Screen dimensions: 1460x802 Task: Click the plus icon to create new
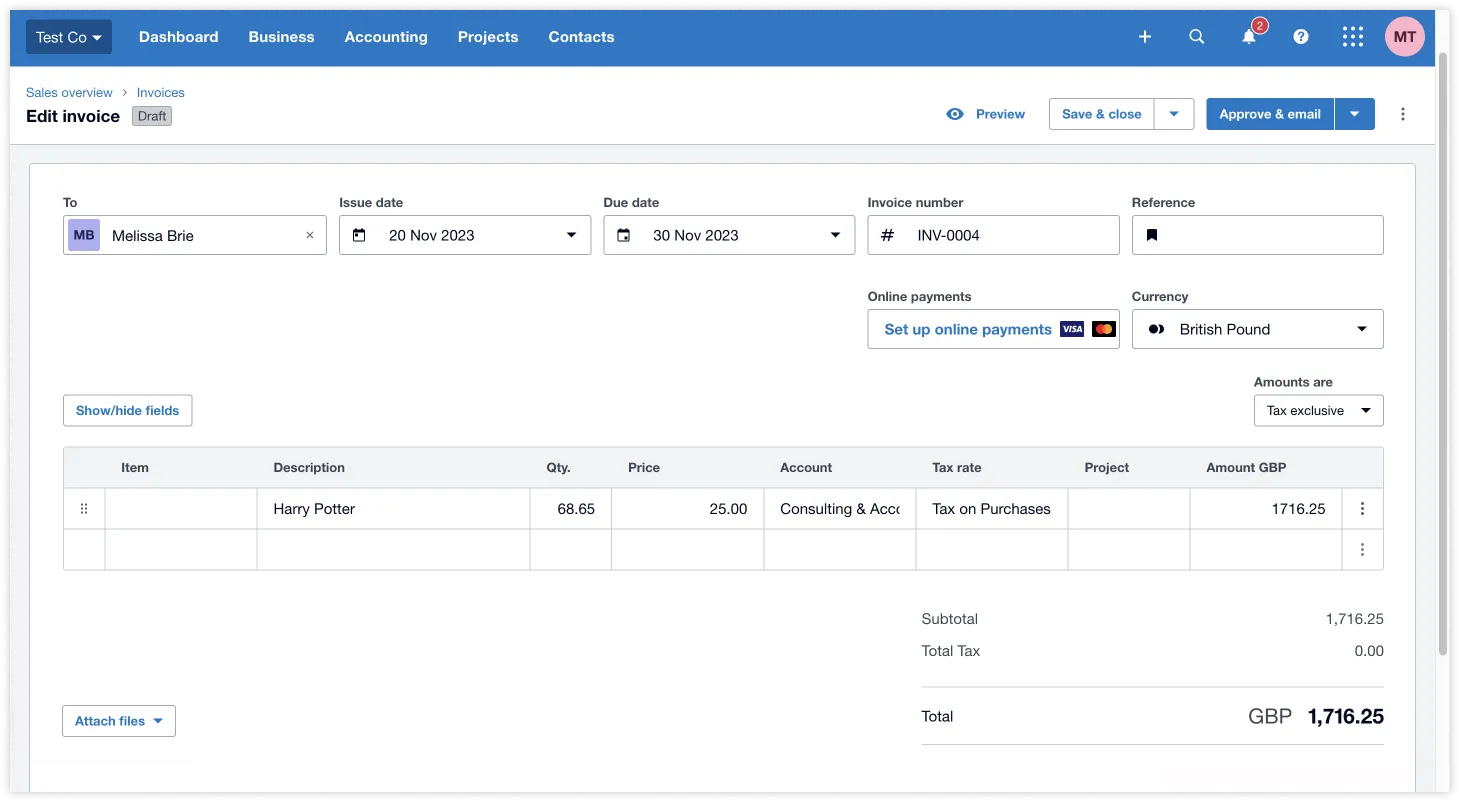(x=1145, y=37)
